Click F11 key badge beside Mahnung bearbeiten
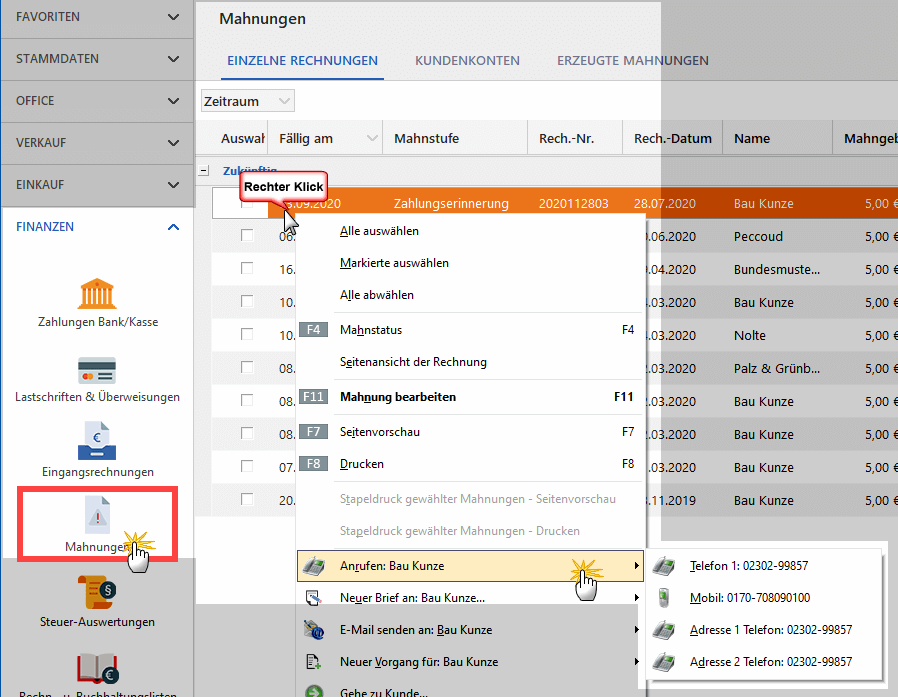 (313, 397)
